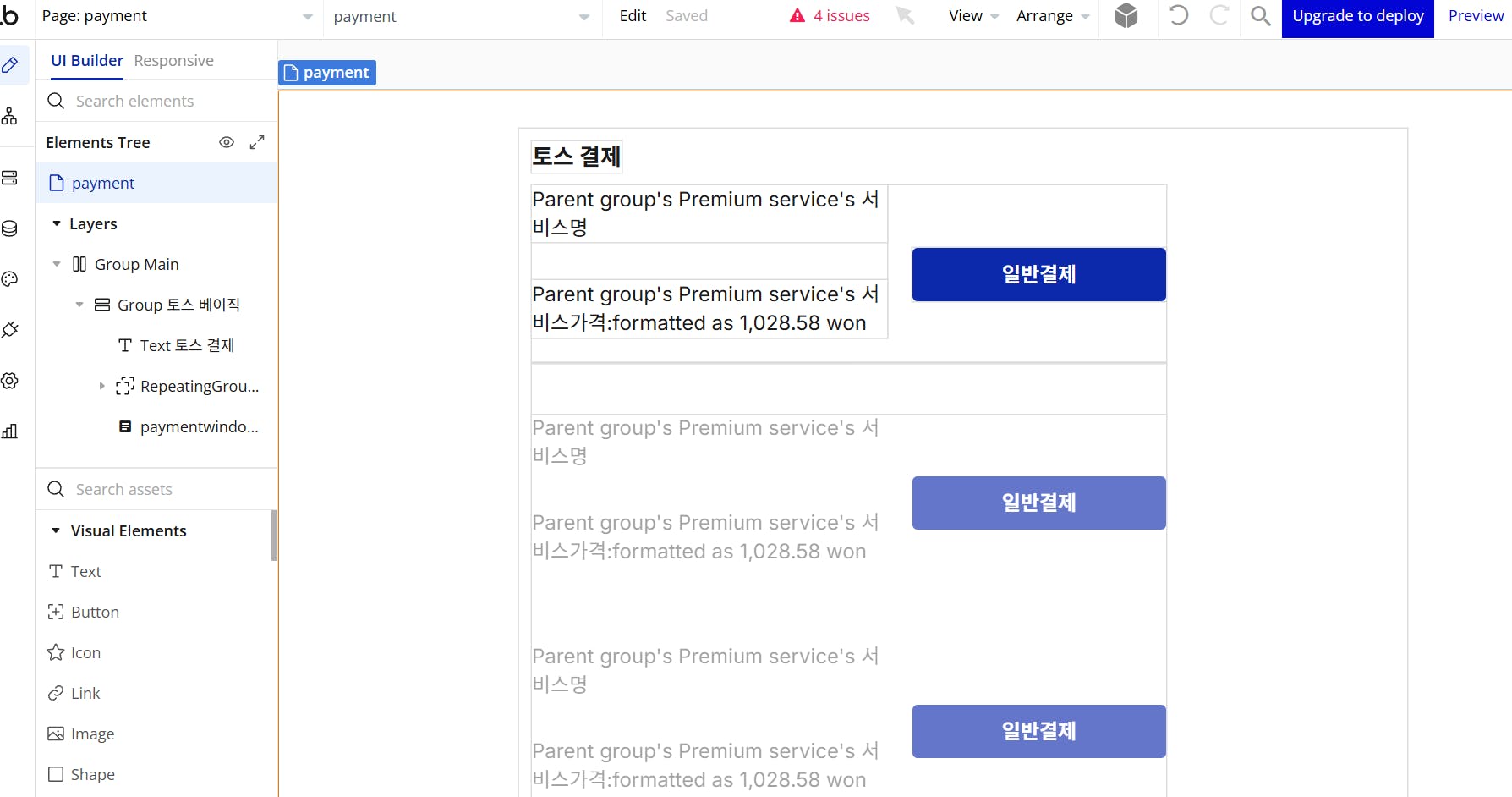Open the Backend workflows tab icon
This screenshot has width=1512, height=797.
coord(9,178)
